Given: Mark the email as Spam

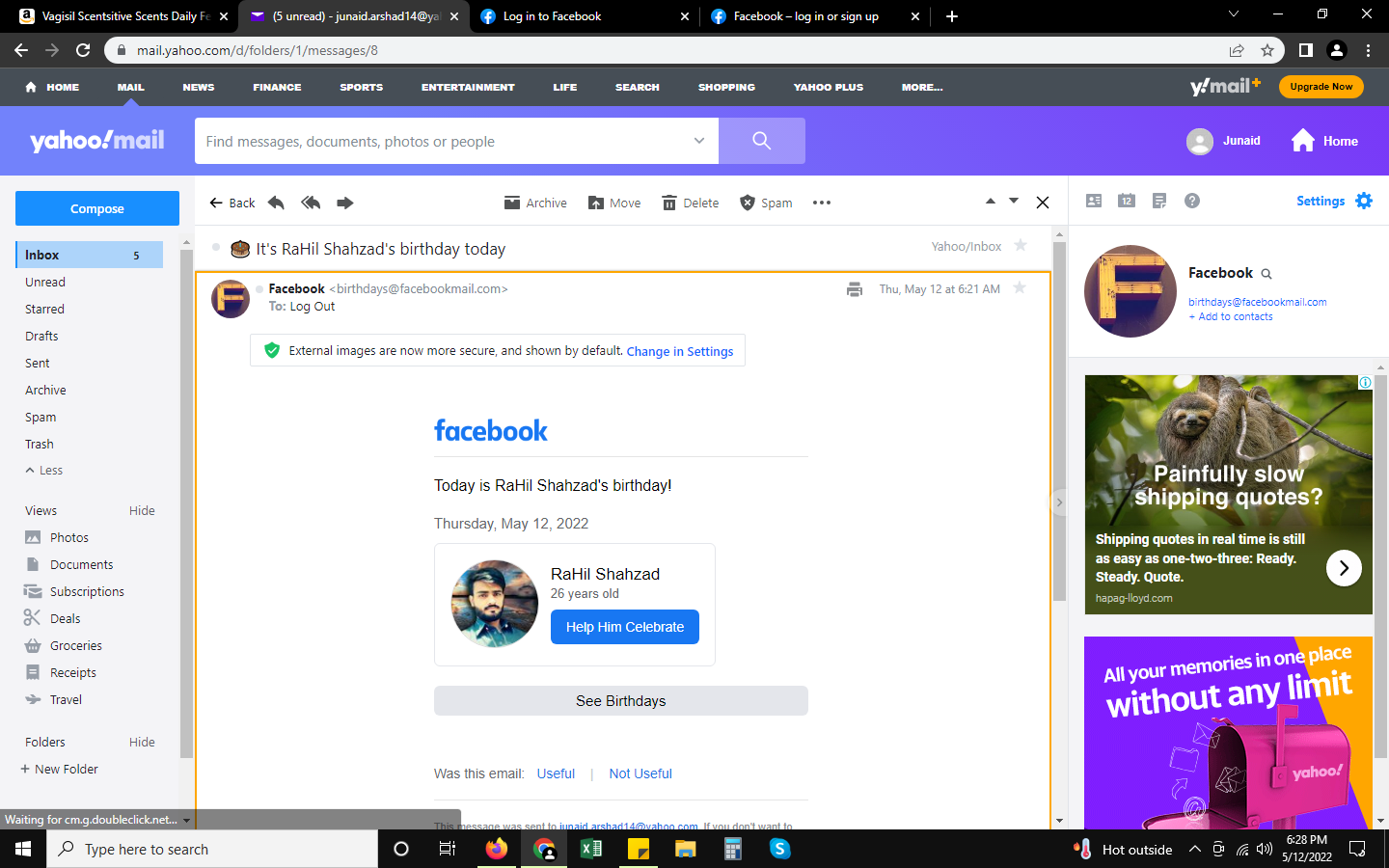Looking at the screenshot, I should (766, 203).
